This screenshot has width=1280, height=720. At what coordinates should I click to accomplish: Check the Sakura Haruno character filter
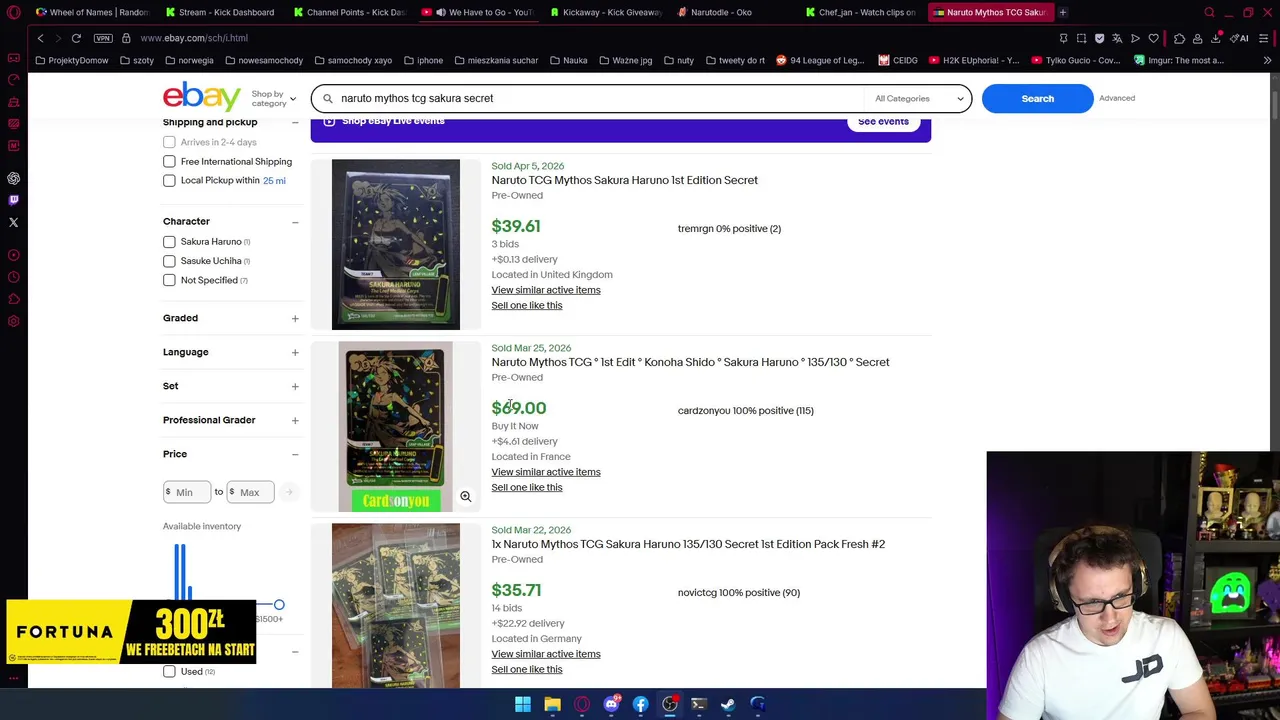point(169,241)
